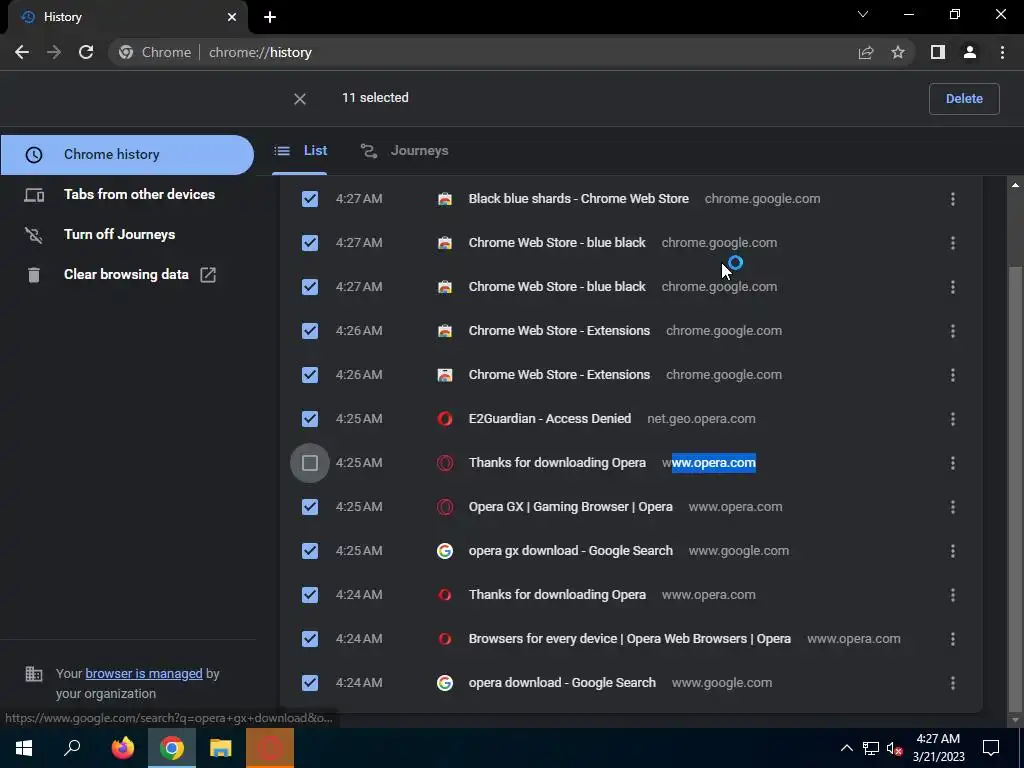Viewport: 1024px width, 768px height.
Task: Show hidden system tray icons
Action: (x=846, y=748)
